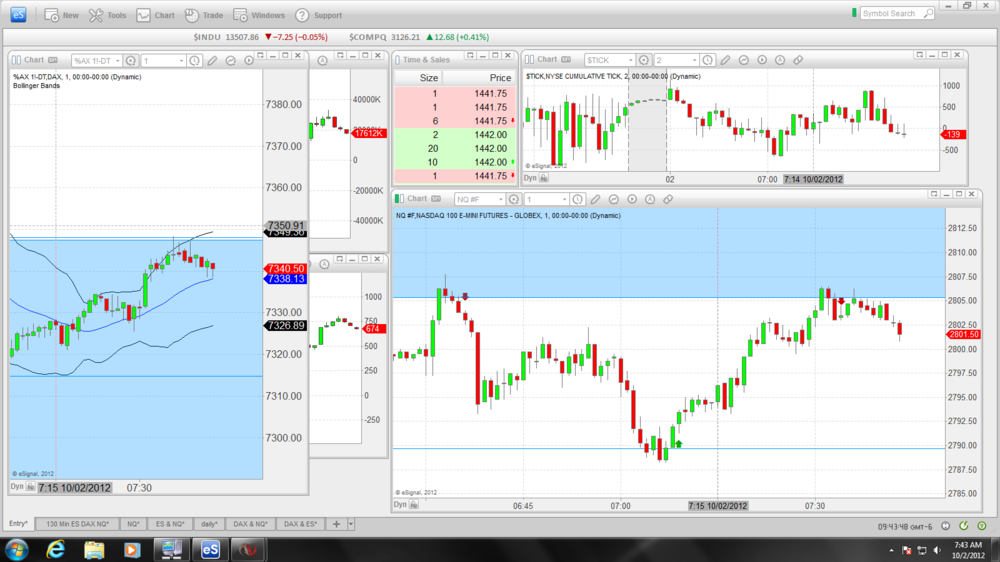Click NQ chart replay play icon
The width and height of the screenshot is (1000, 562).
[632, 199]
